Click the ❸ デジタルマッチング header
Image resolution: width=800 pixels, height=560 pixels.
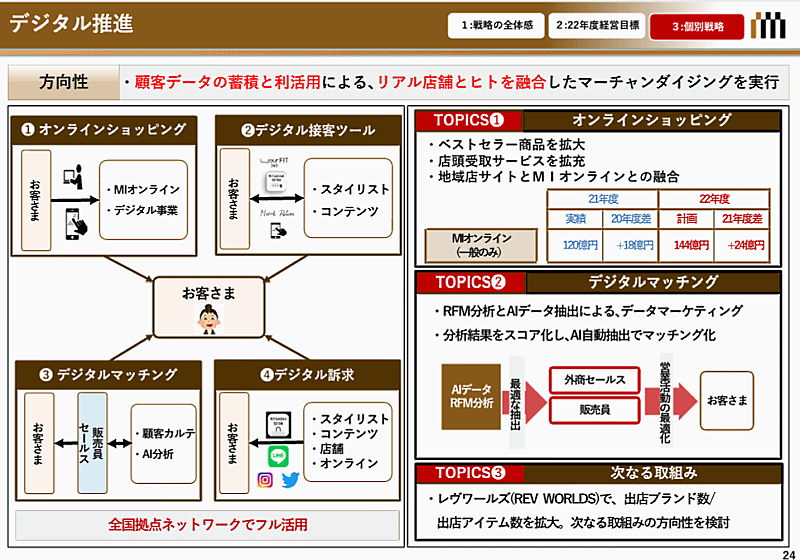[x=108, y=374]
